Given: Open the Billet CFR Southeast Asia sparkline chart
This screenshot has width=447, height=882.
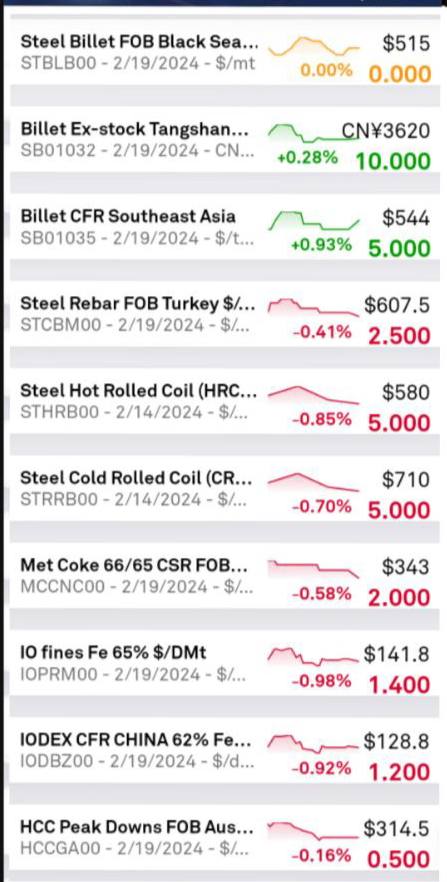Looking at the screenshot, I should click(x=314, y=220).
